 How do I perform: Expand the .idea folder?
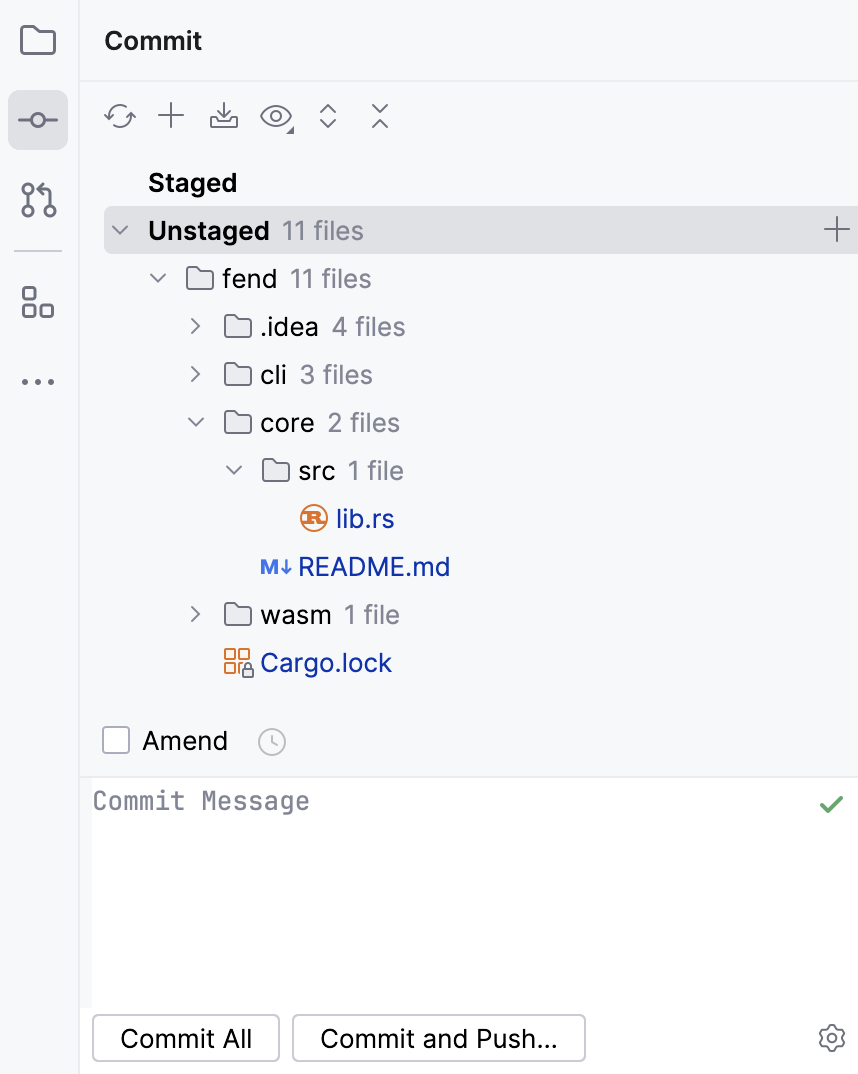point(195,326)
